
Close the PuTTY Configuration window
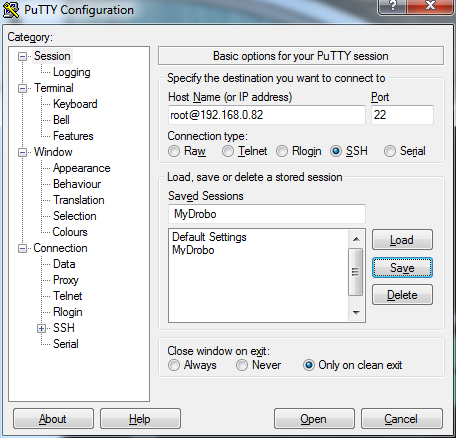430,6
